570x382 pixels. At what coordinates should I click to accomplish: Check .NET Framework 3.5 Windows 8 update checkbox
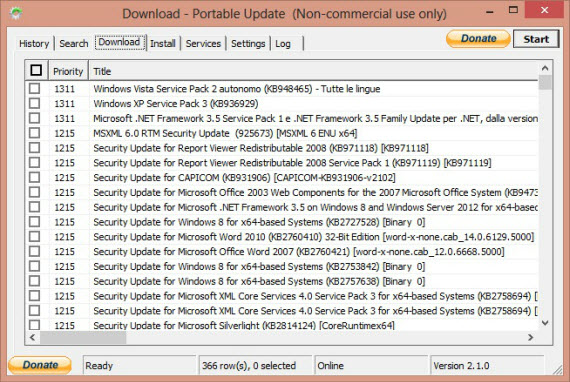click(x=35, y=207)
